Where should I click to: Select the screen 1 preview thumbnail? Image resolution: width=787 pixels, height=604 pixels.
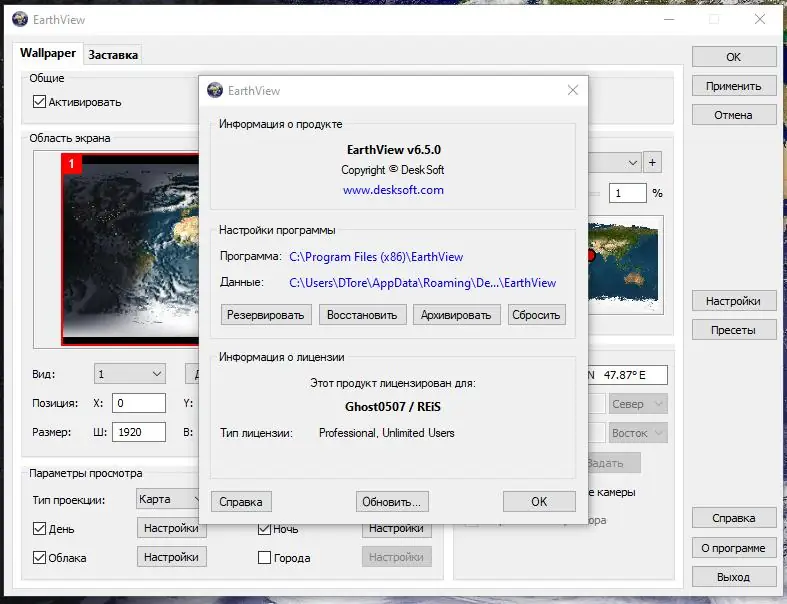[x=130, y=250]
